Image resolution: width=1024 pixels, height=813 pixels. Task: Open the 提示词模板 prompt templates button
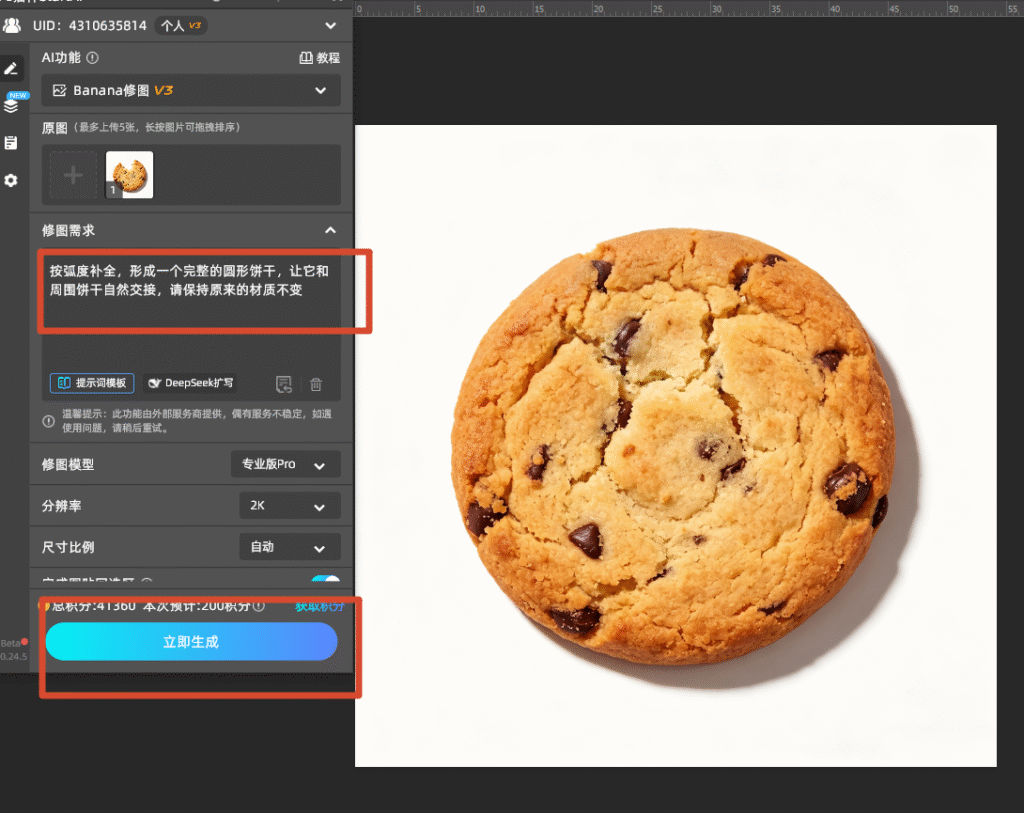(x=92, y=383)
